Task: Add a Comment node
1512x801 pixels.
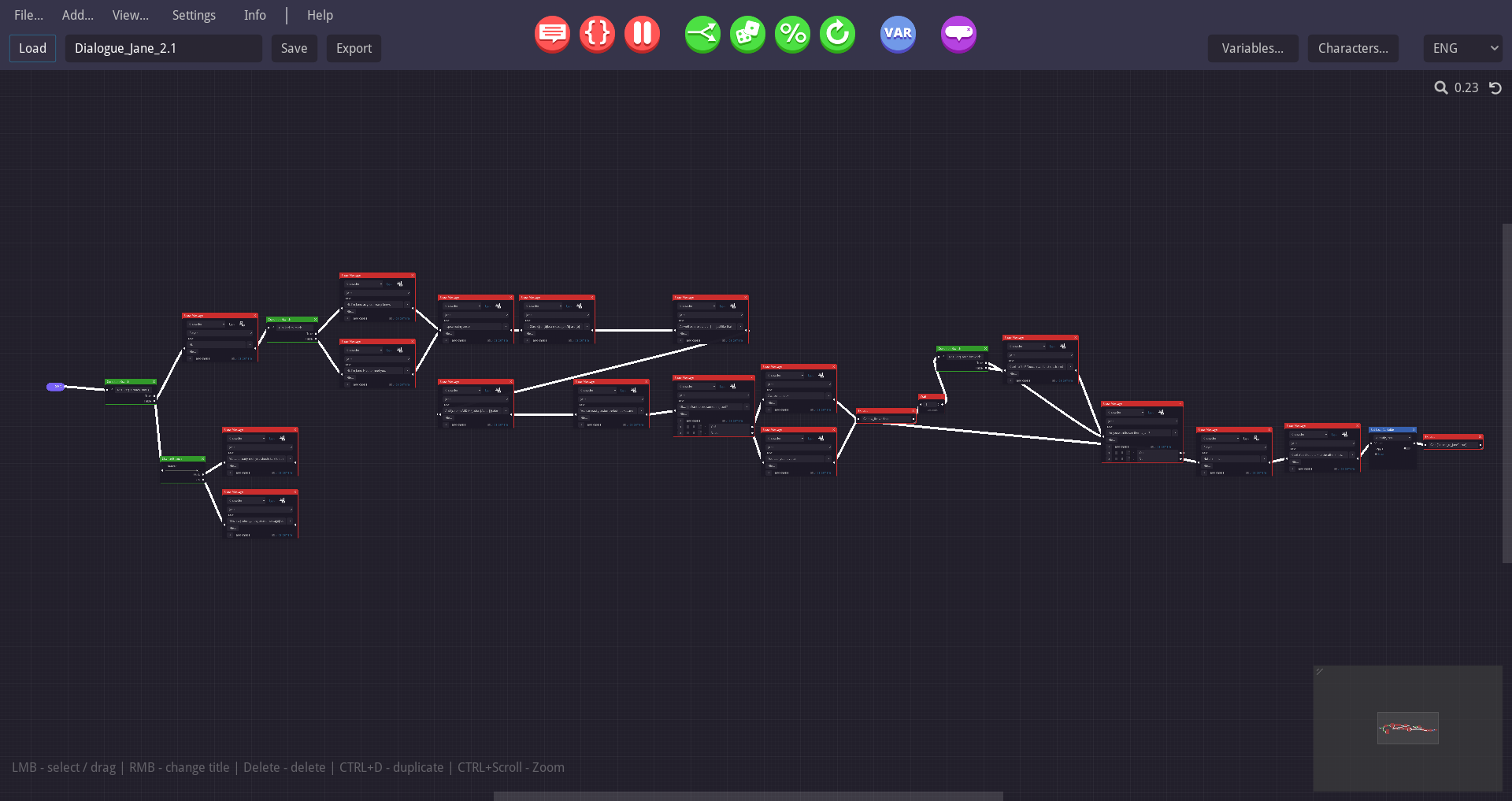Action: tap(958, 34)
